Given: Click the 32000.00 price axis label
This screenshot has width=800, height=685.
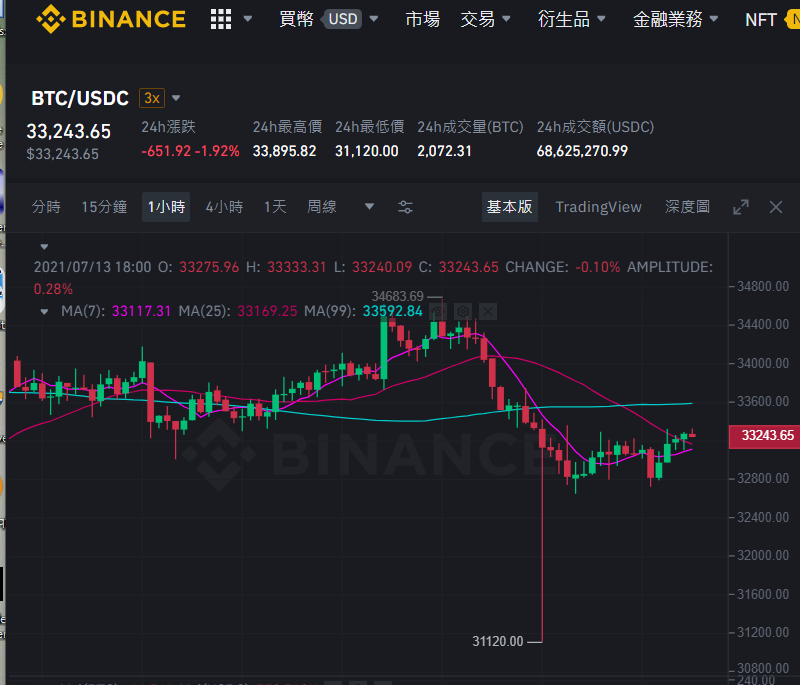Looking at the screenshot, I should coord(763,555).
